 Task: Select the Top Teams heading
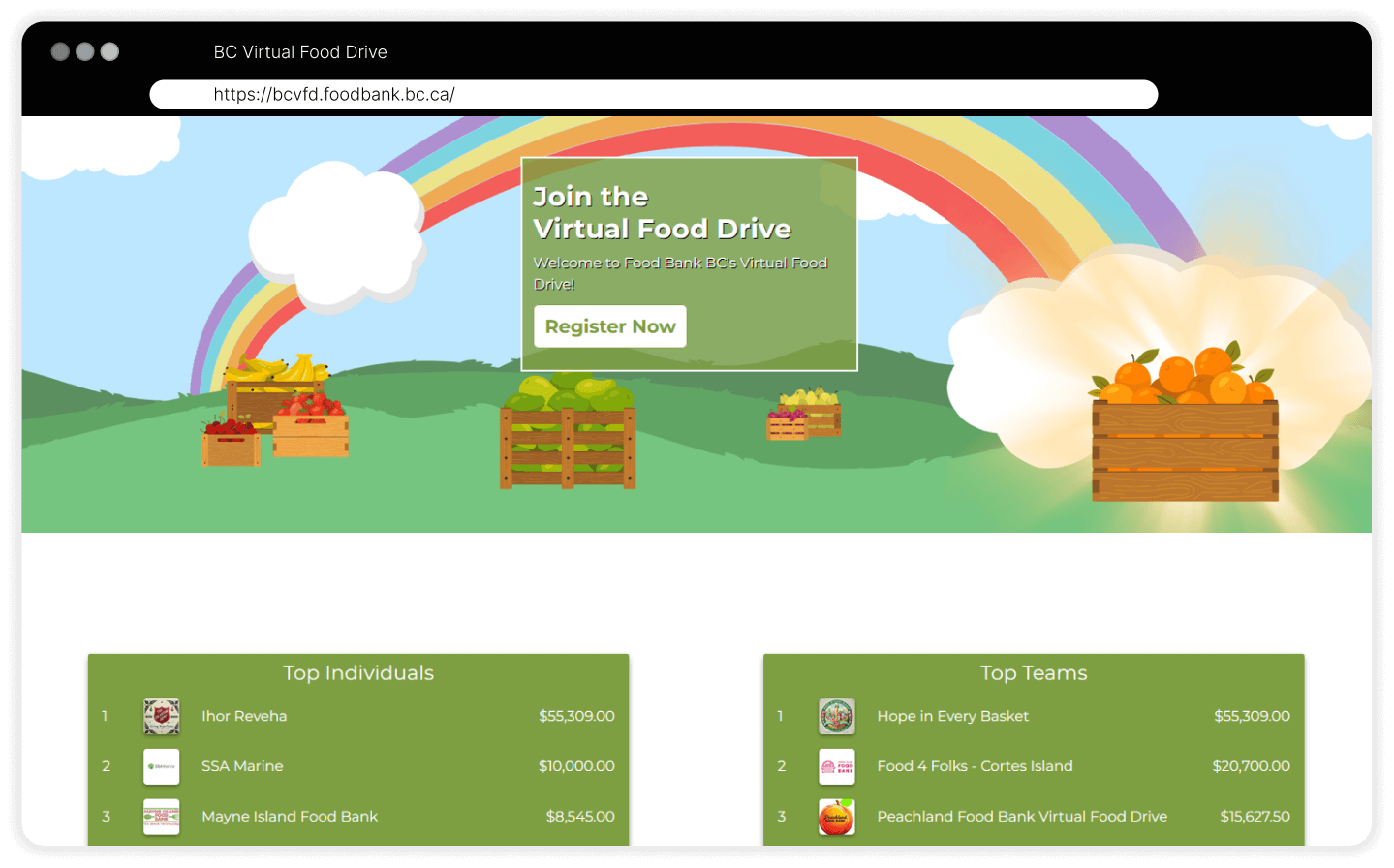coord(1033,672)
